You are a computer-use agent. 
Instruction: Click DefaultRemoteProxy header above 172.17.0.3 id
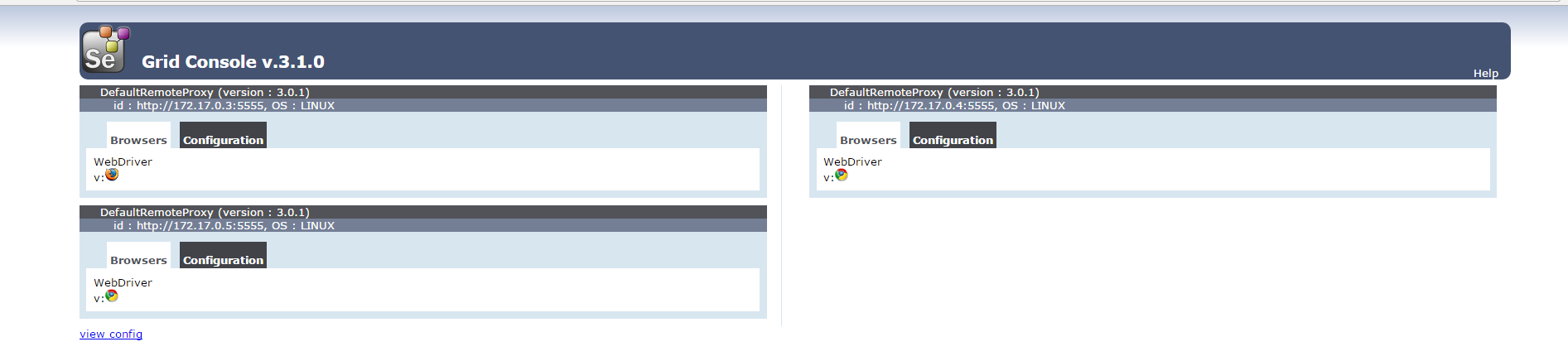[205, 92]
